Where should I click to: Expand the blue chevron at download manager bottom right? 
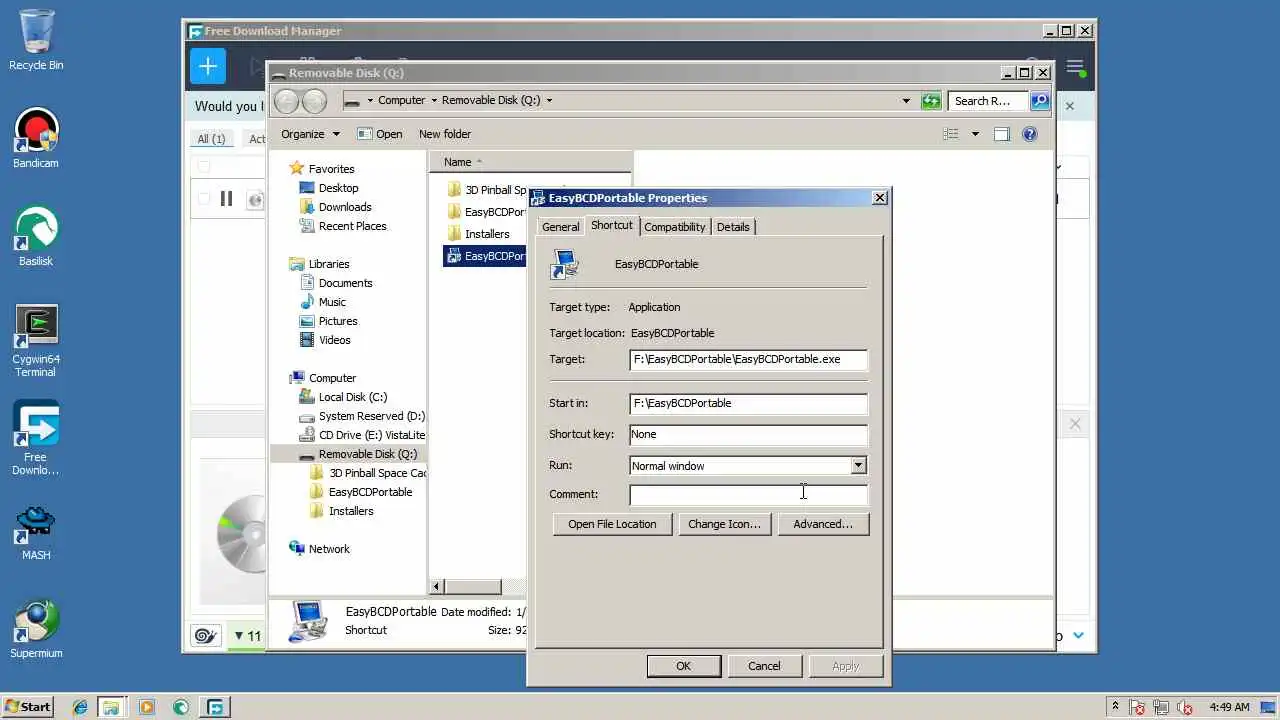1079,636
